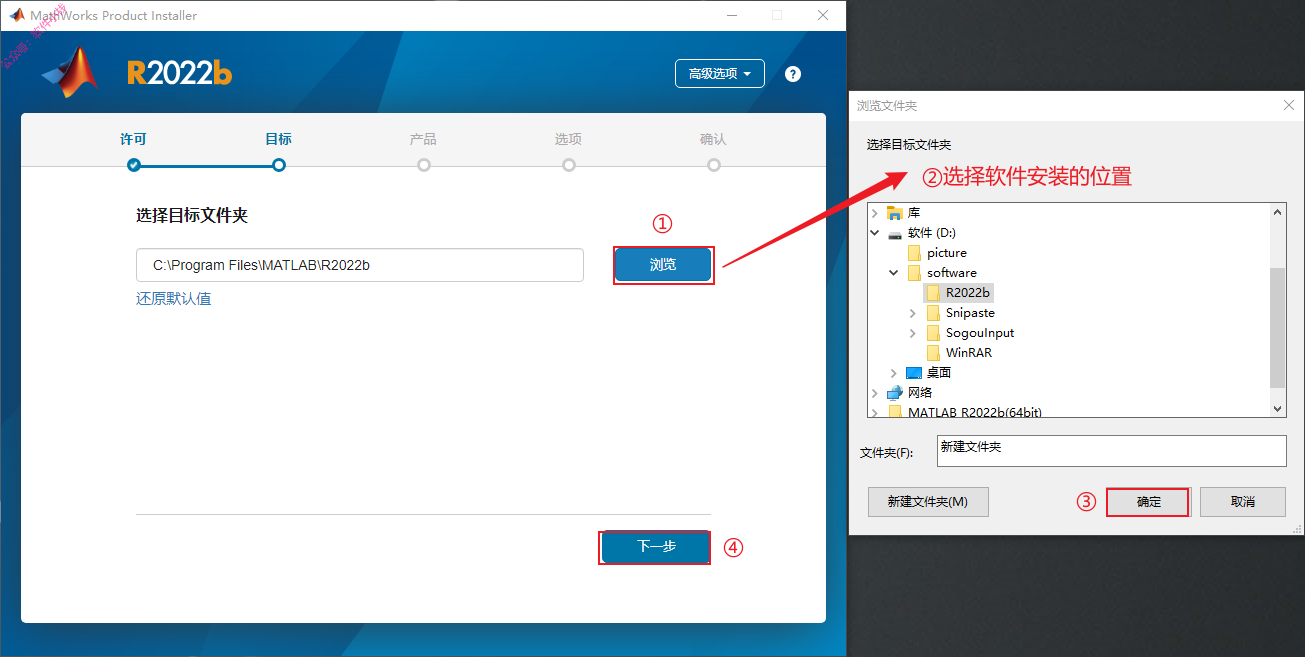This screenshot has height=657, width=1305.
Task: Expand the 桌面 node
Action: 894,373
